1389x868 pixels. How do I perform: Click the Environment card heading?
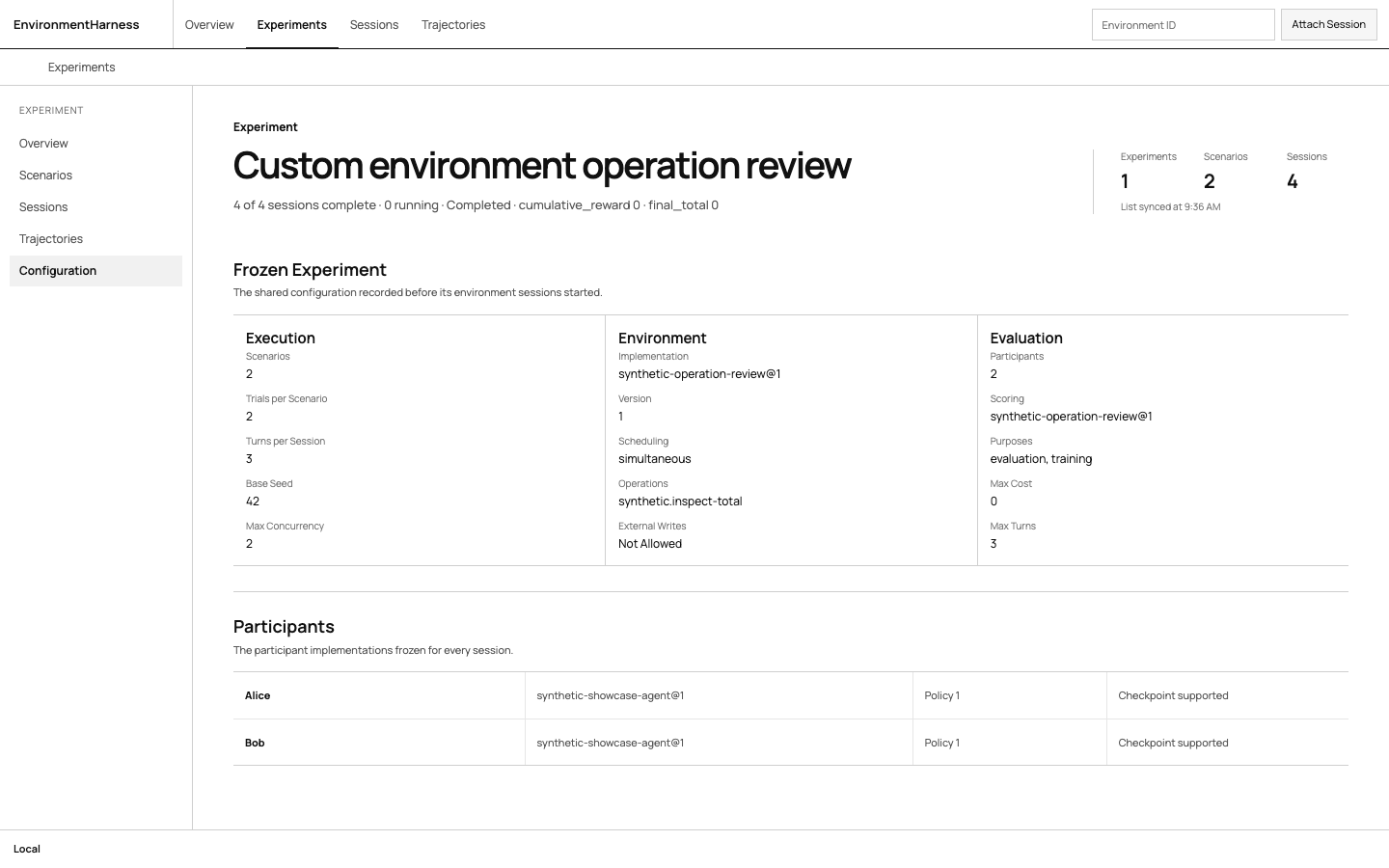[x=662, y=338]
